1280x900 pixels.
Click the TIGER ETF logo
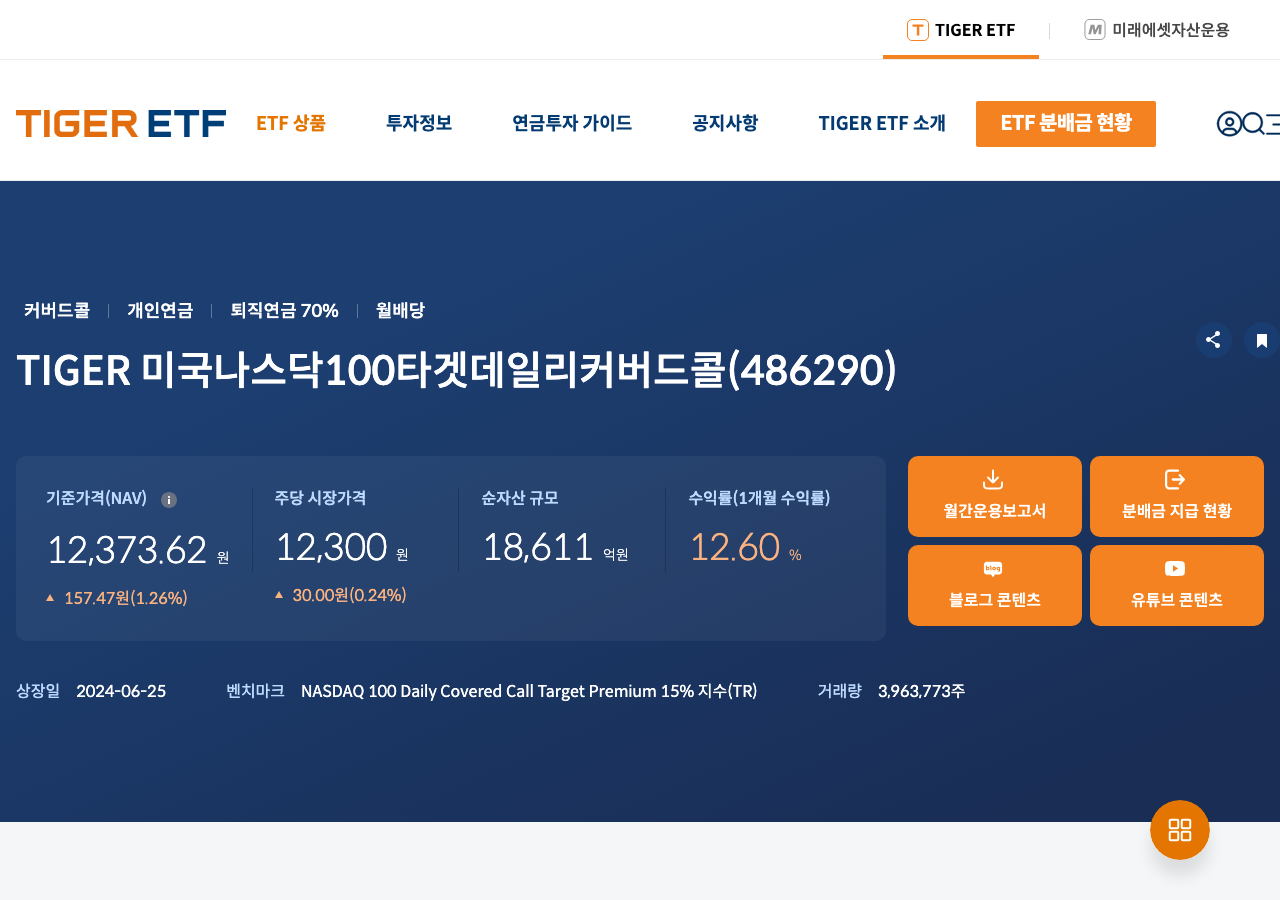pyautogui.click(x=121, y=123)
